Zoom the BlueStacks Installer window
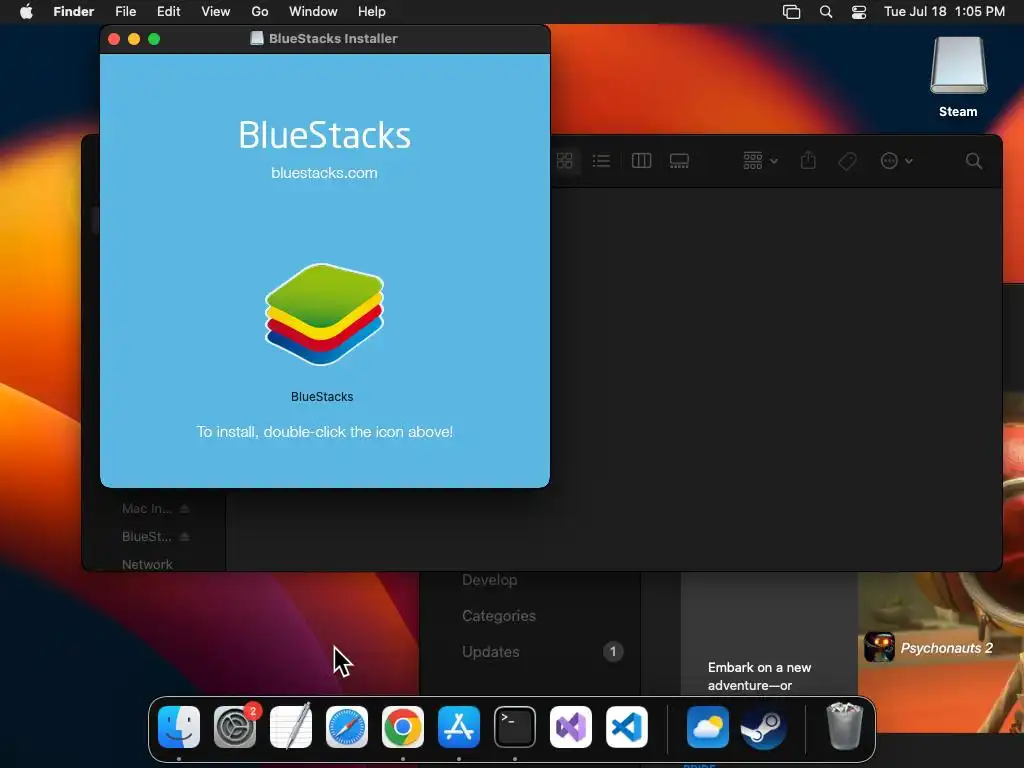 coord(154,39)
